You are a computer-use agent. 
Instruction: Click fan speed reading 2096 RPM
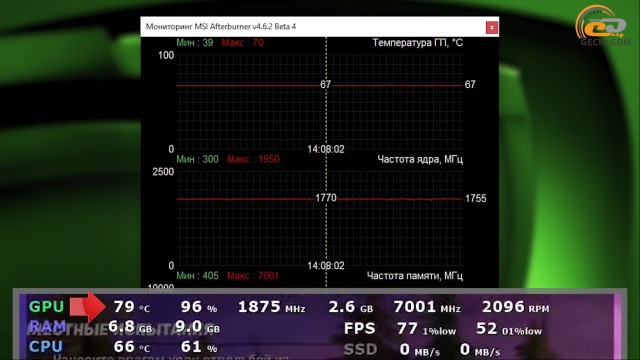516,307
